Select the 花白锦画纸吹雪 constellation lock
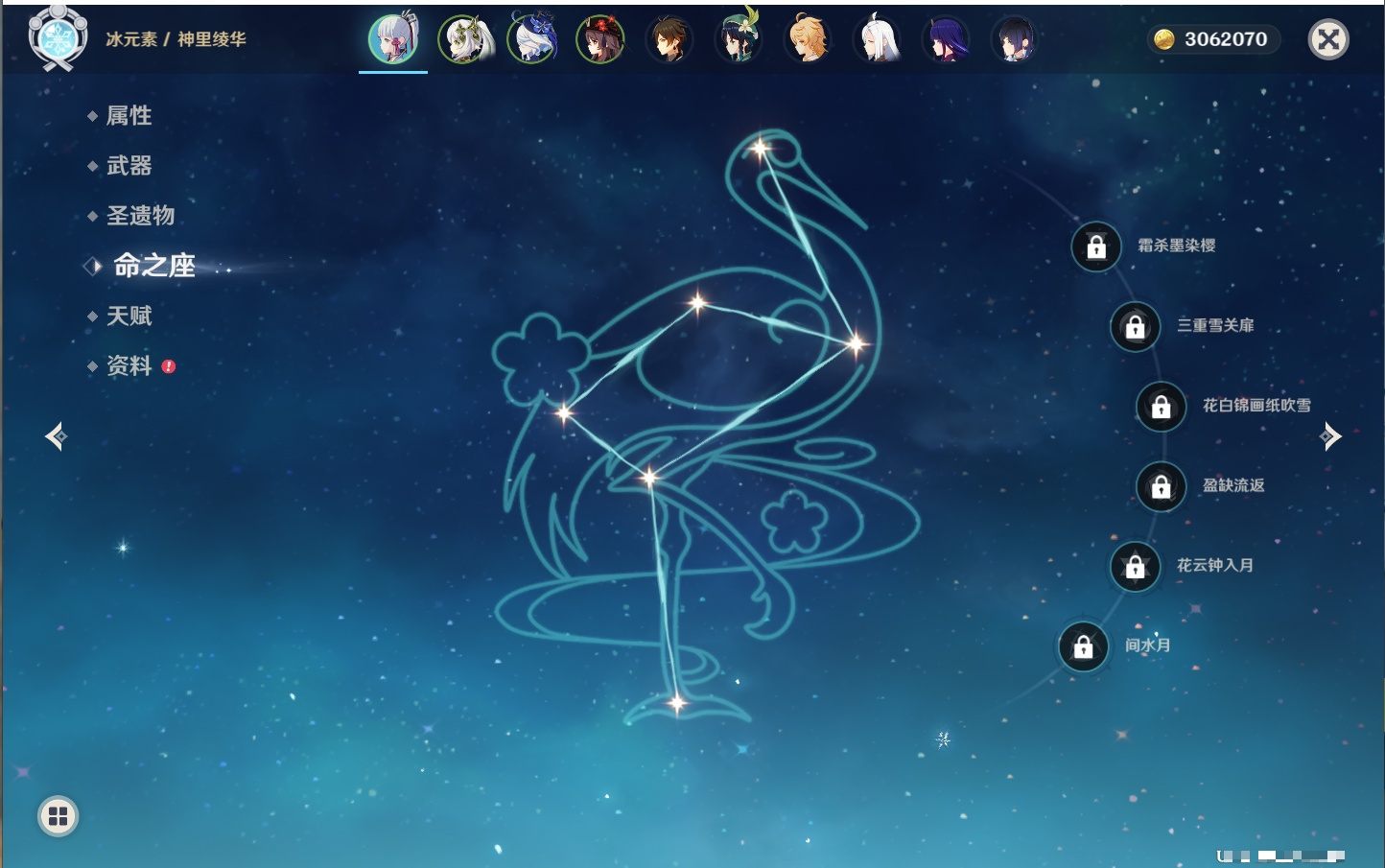Screen dimensions: 1385x868 tap(1161, 407)
